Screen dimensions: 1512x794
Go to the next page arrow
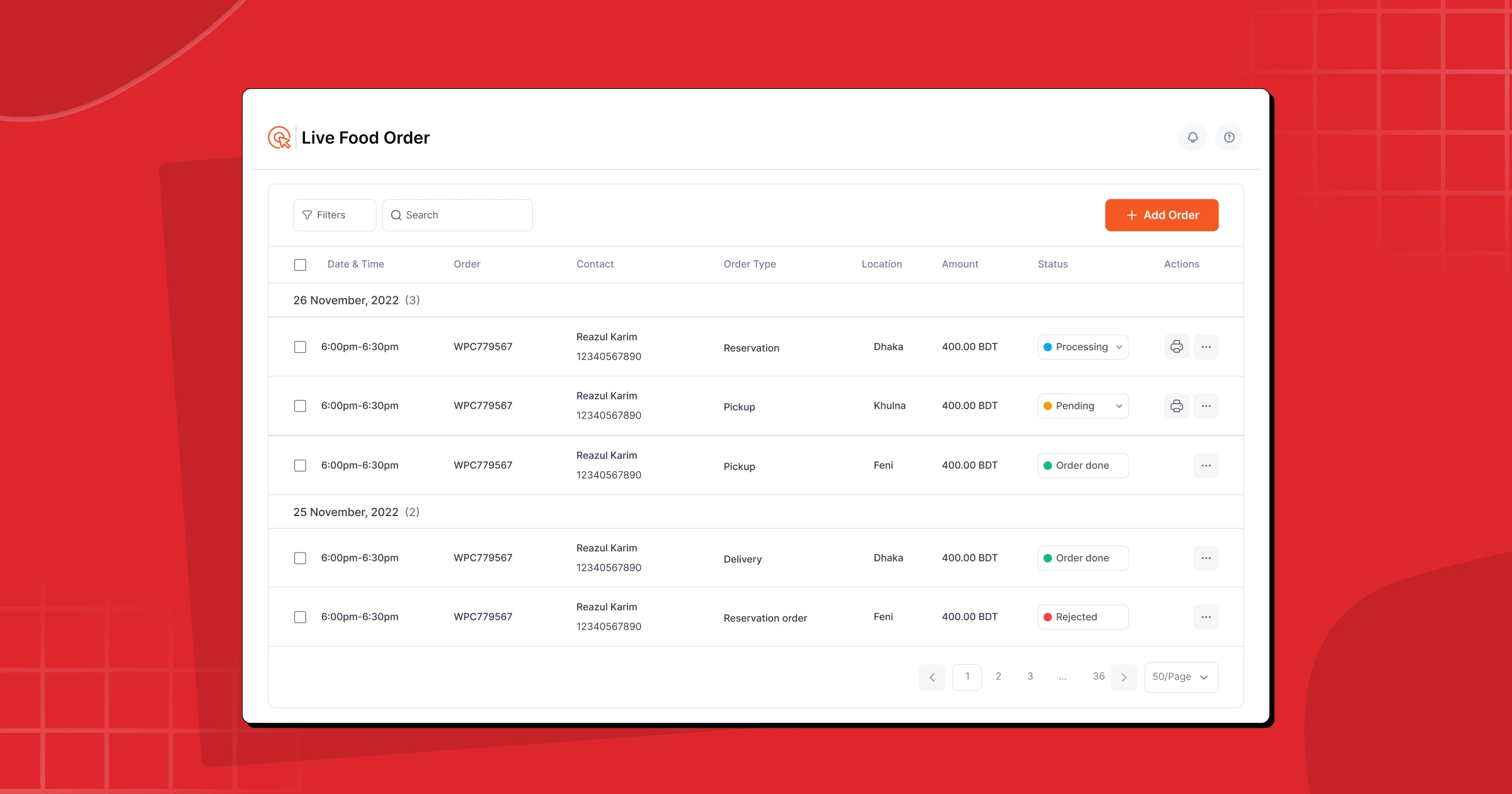point(1124,677)
